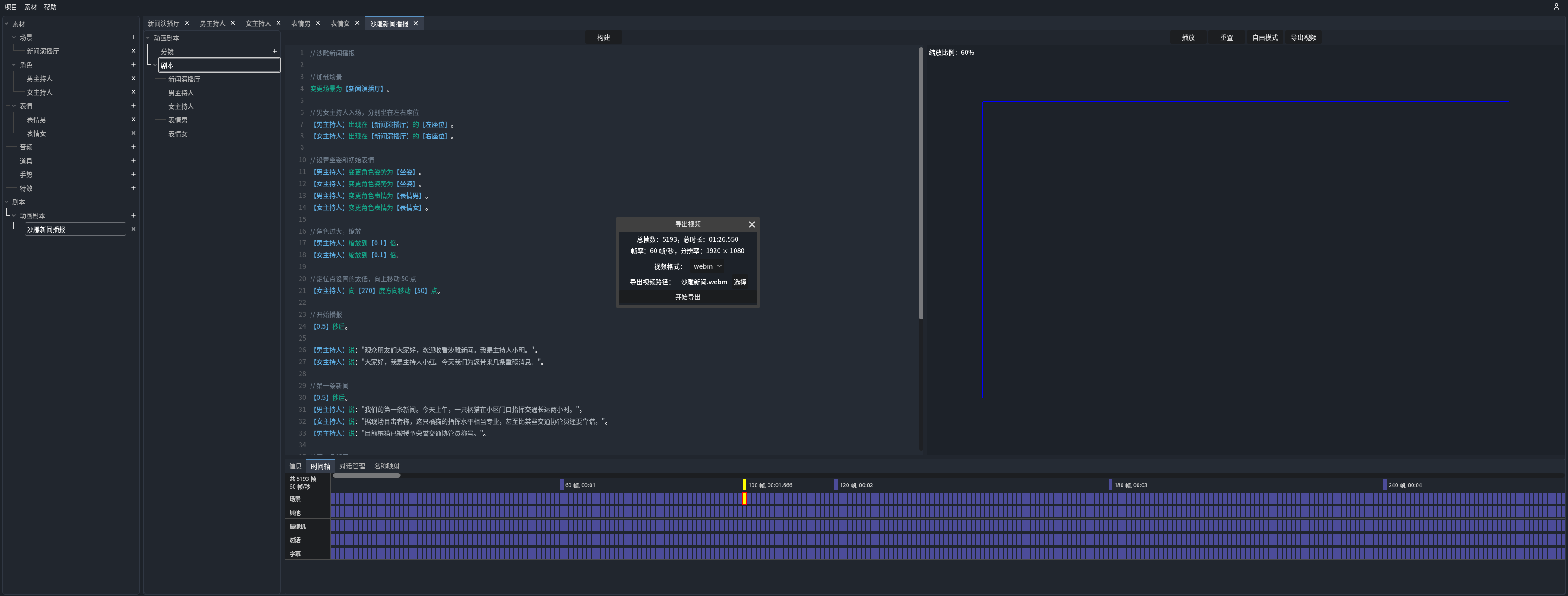Viewport: 1568px width, 596px height.
Task: Close the 导出视频 dialog
Action: click(x=752, y=224)
